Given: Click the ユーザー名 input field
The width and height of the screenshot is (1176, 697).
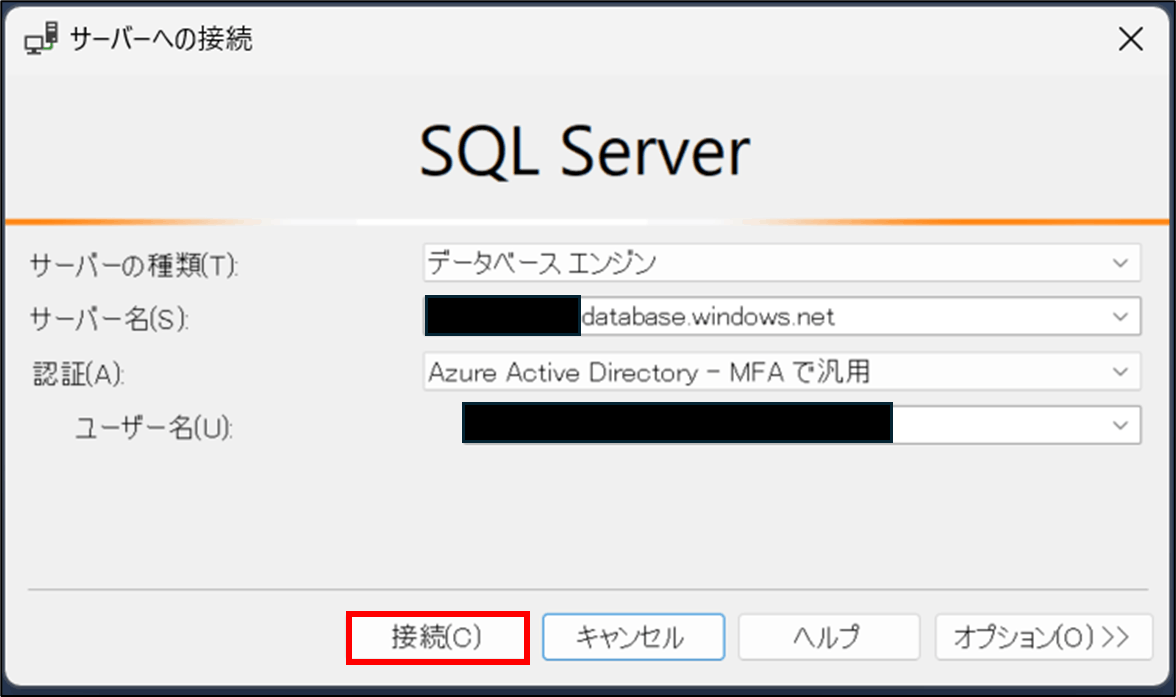Looking at the screenshot, I should pos(801,425).
